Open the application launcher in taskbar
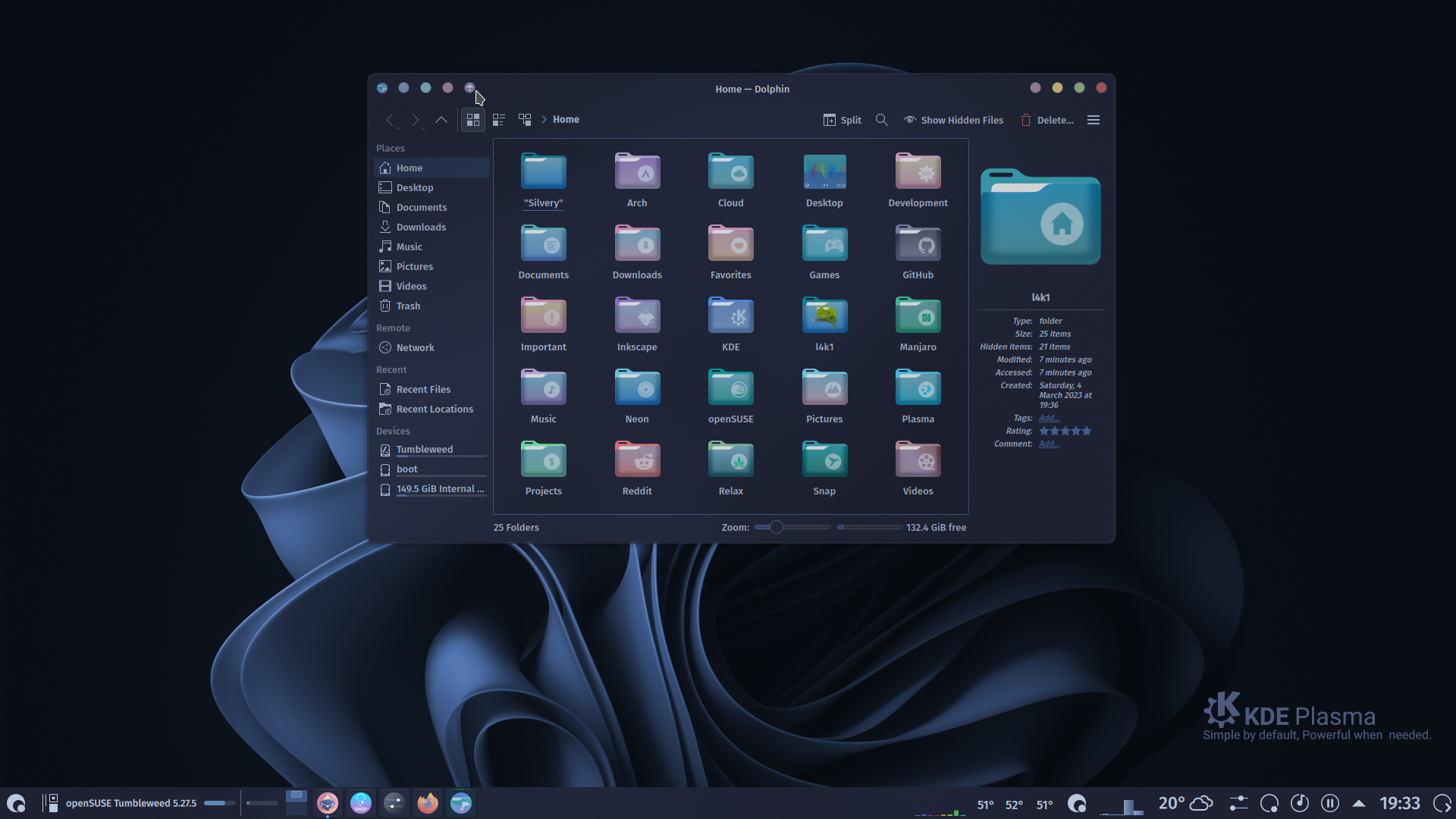1456x819 pixels. (x=16, y=803)
